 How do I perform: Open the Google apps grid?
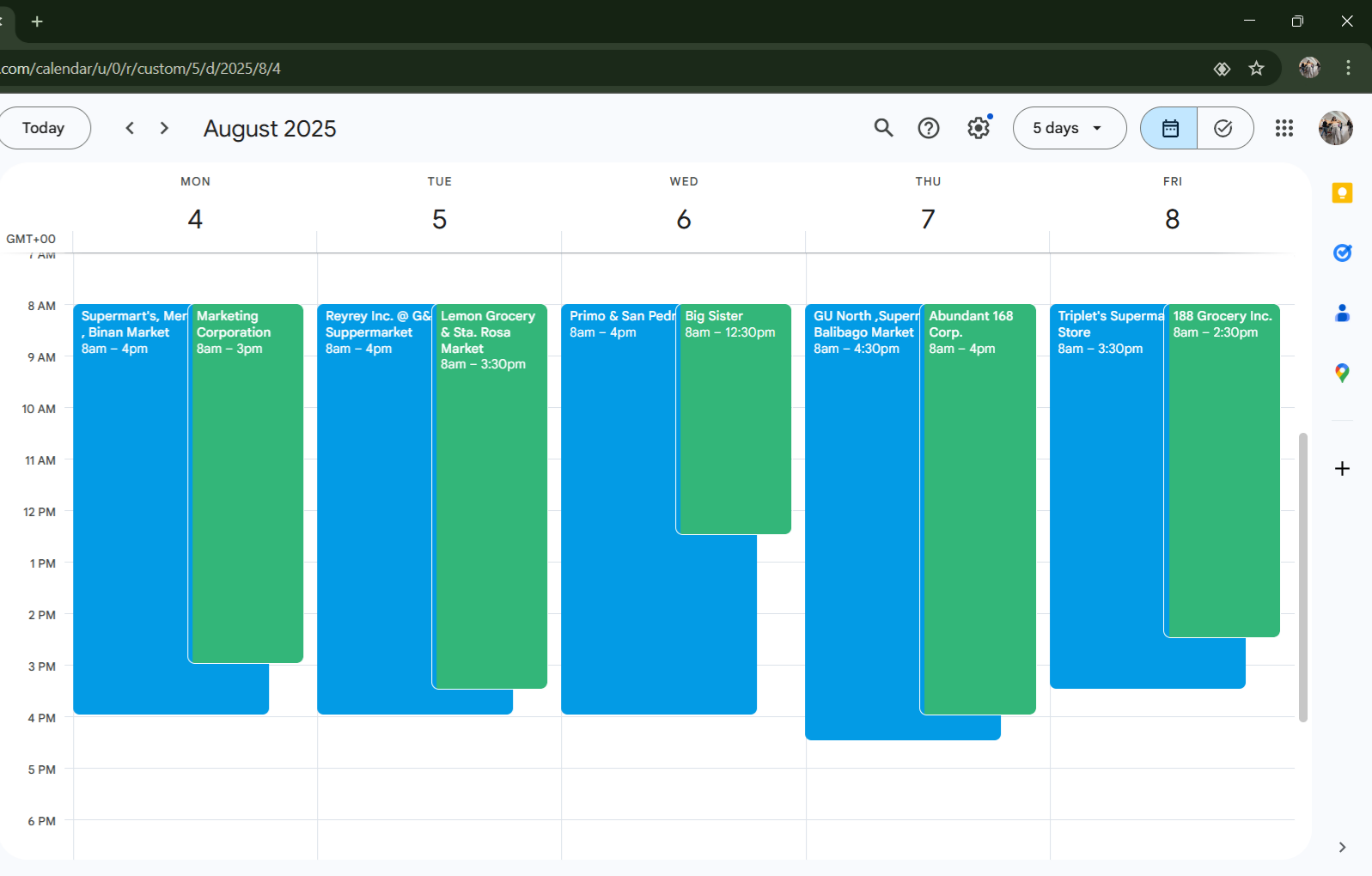click(1284, 128)
